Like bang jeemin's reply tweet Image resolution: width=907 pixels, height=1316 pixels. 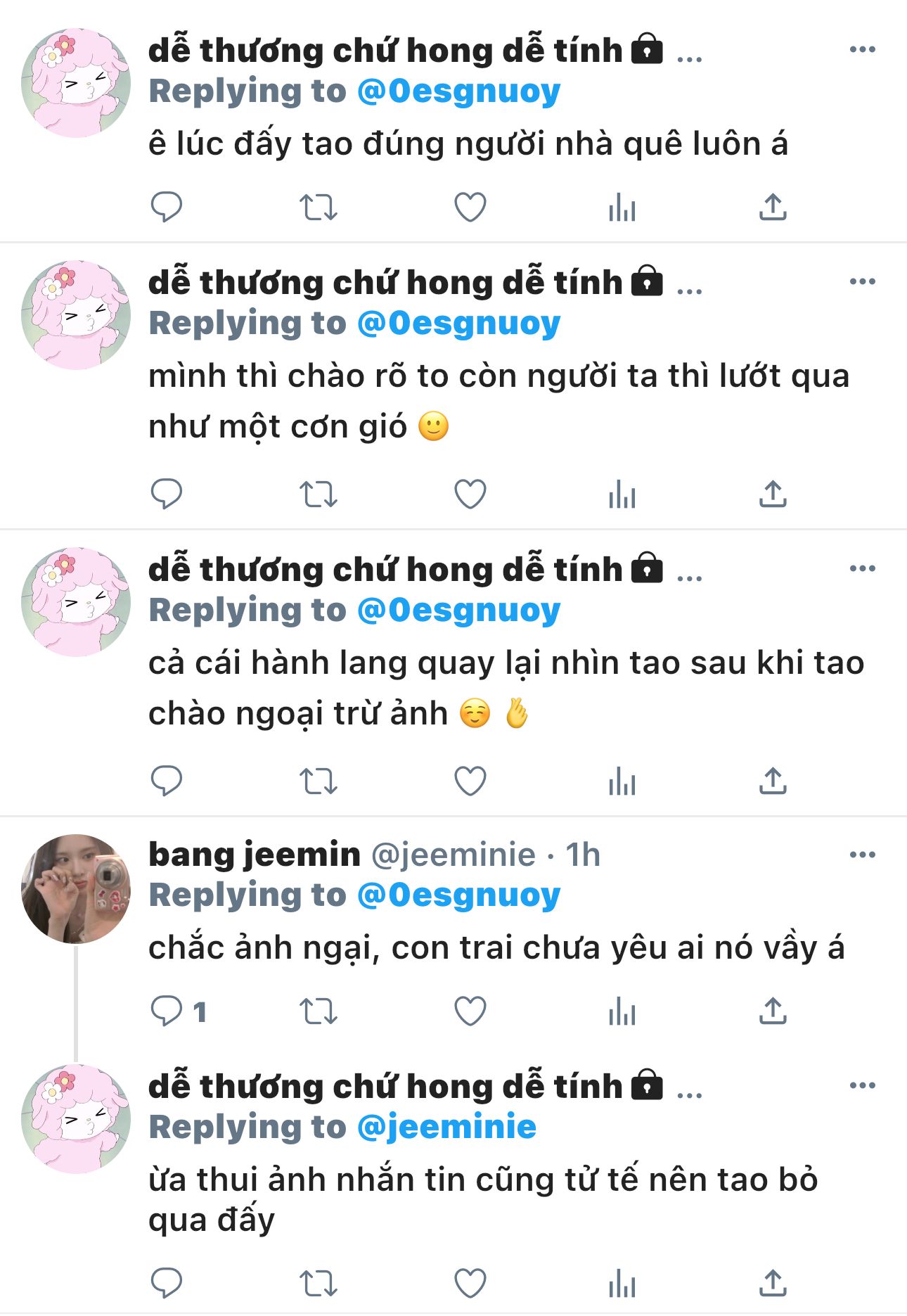[x=470, y=1011]
